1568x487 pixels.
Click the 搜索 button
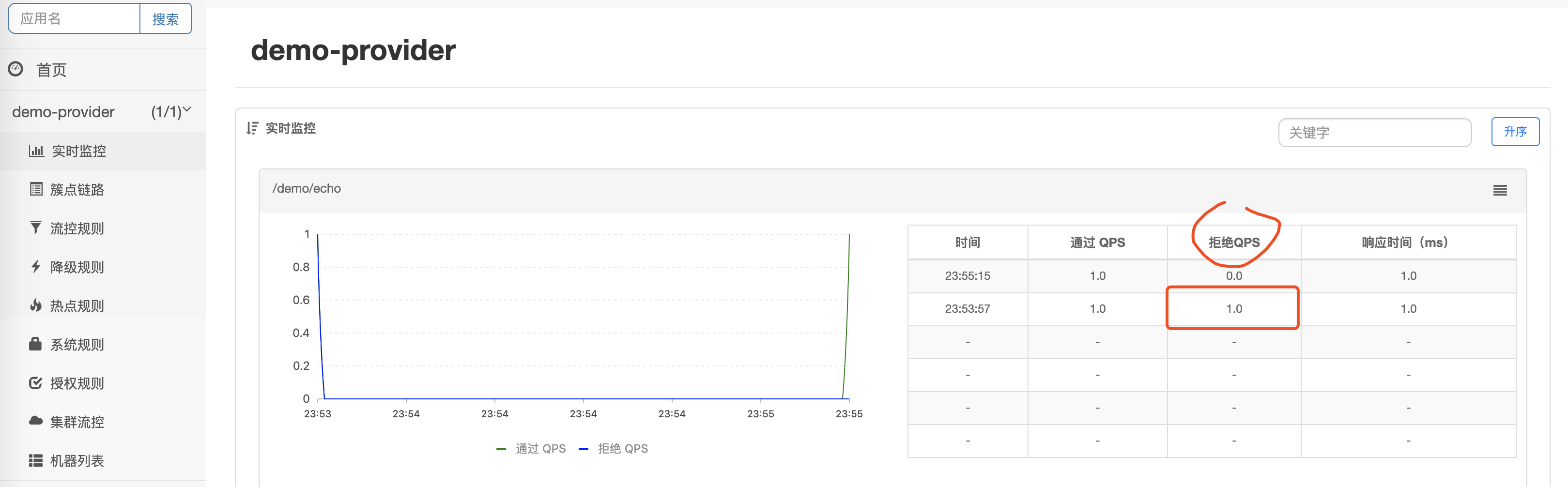[x=166, y=19]
